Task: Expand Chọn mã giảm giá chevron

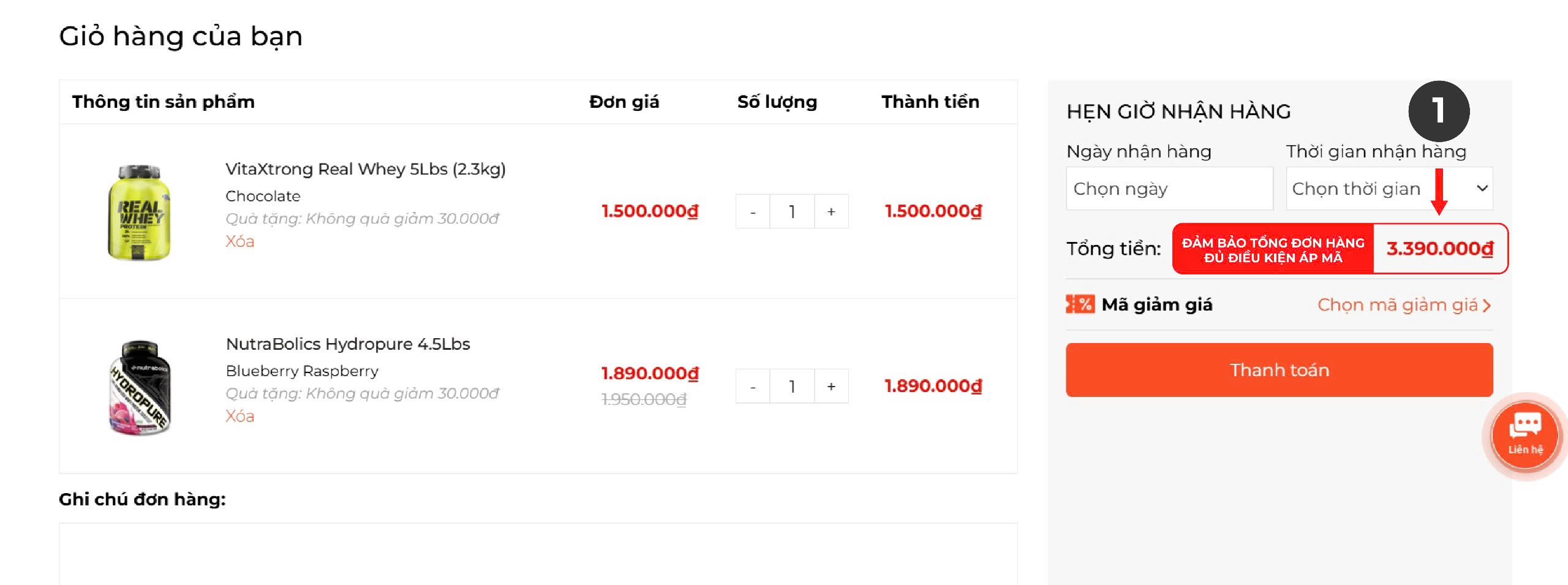Action: pos(1487,305)
